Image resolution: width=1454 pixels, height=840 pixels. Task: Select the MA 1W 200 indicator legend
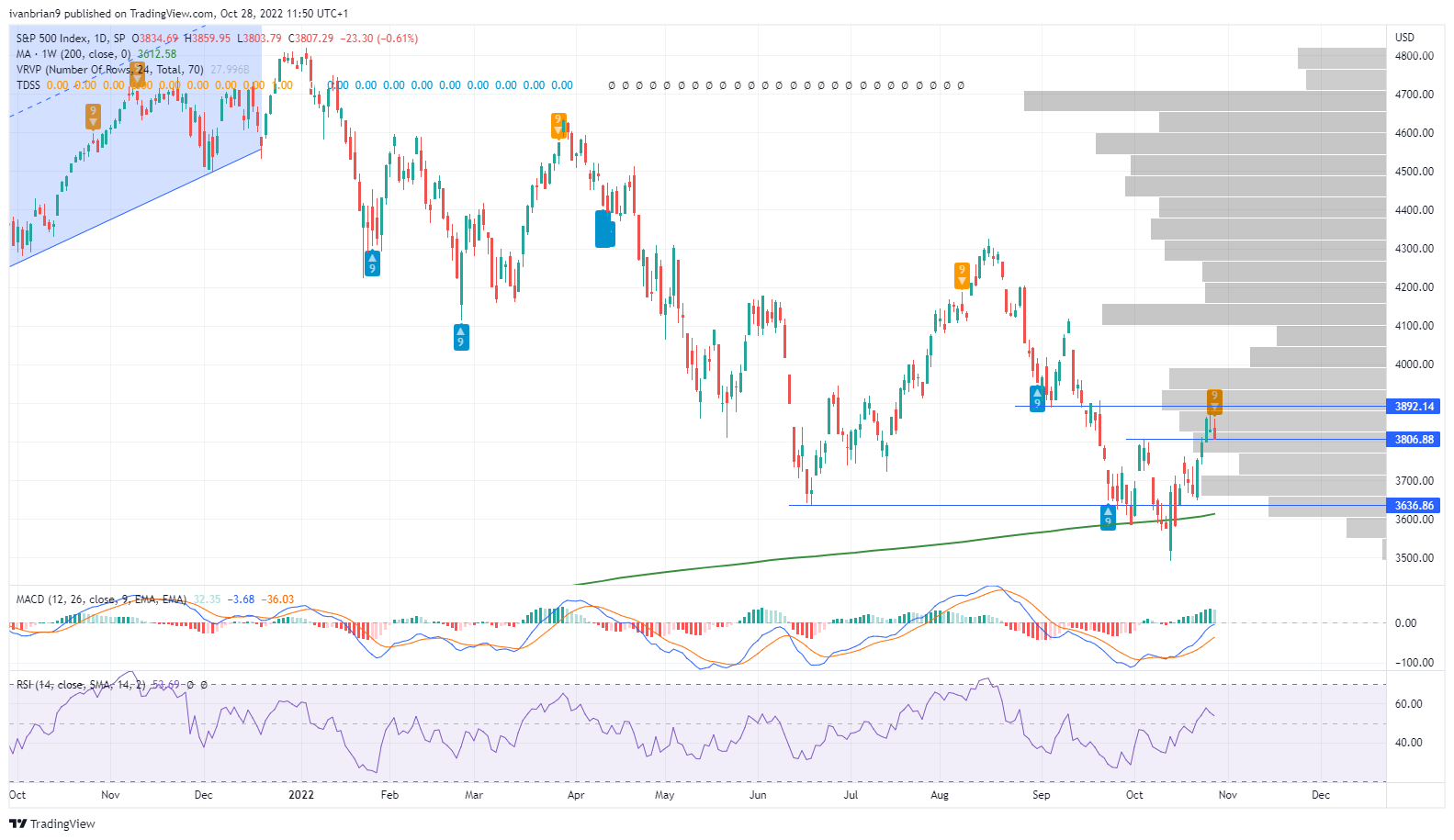pos(73,54)
